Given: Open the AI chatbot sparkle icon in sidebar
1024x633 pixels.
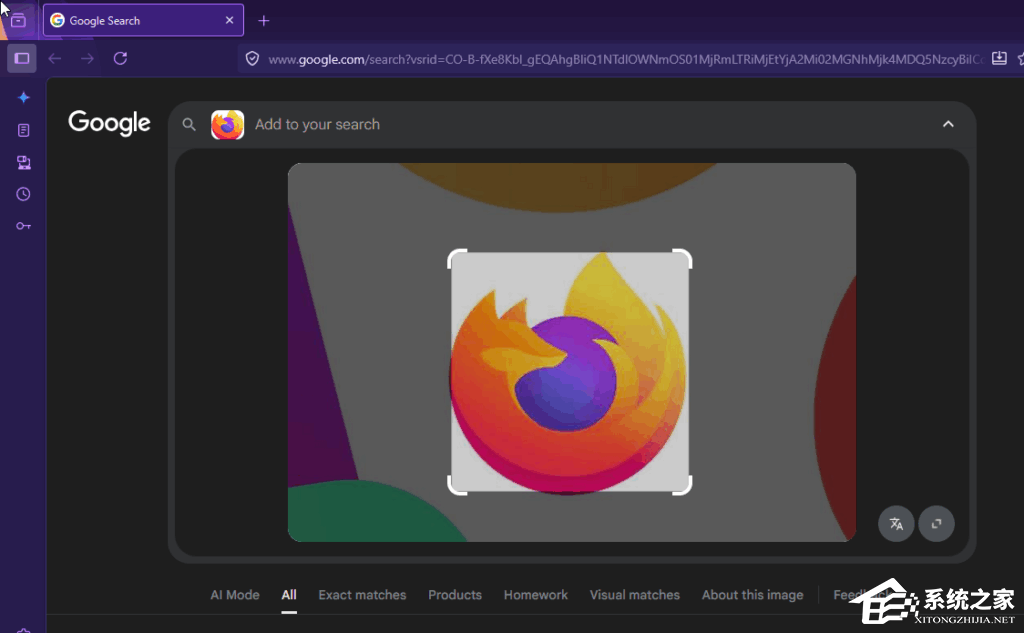Looking at the screenshot, I should 22,97.
